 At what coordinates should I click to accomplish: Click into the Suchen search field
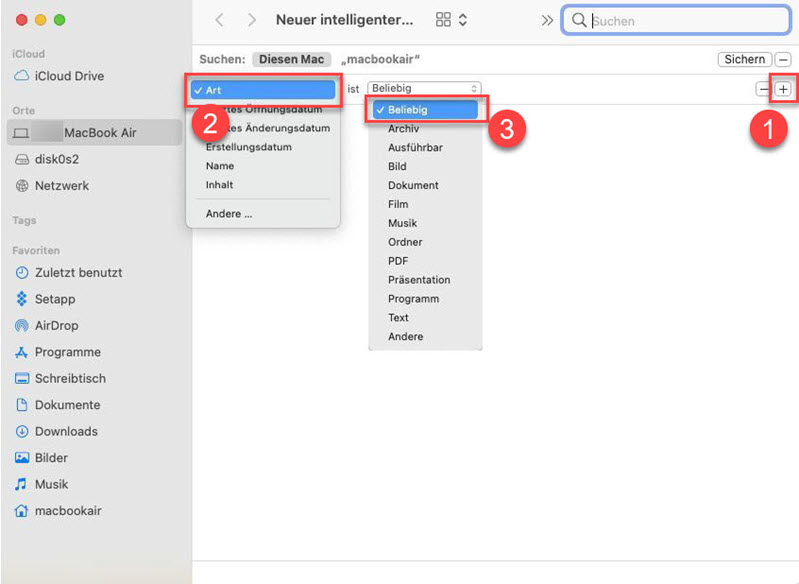click(x=676, y=20)
